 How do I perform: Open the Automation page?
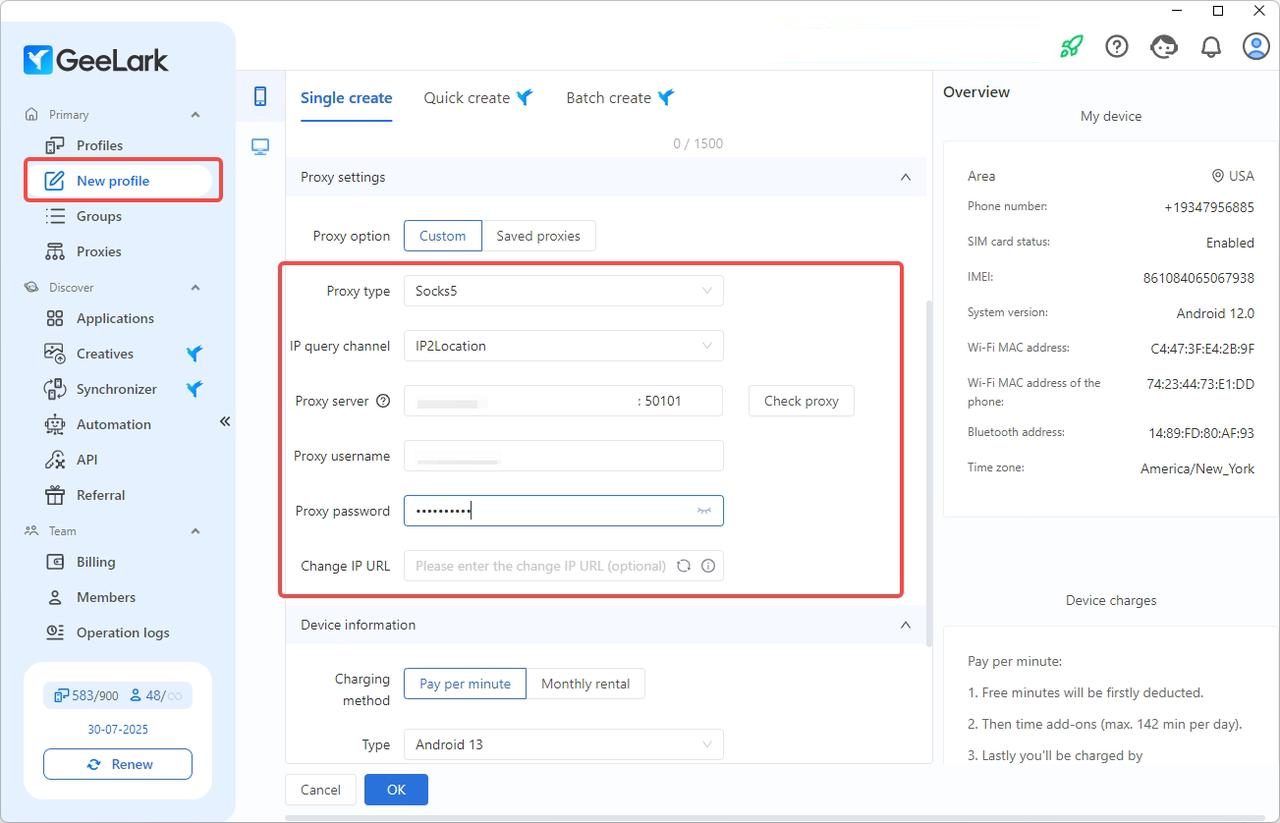[113, 424]
